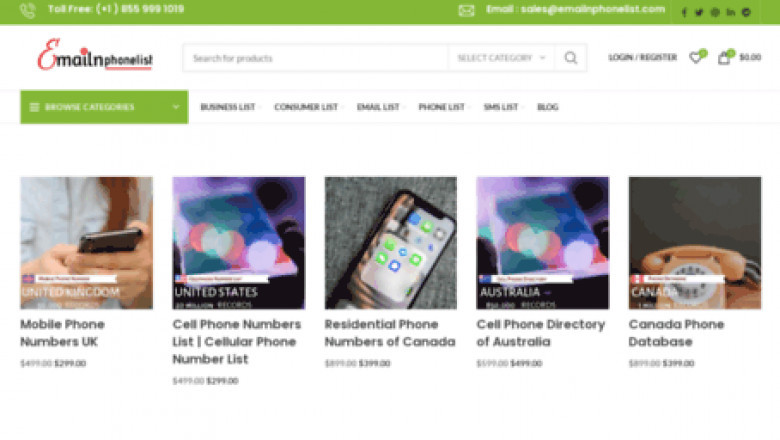This screenshot has height=440, width=780.
Task: Expand the Browse Categories menu
Action: (x=104, y=107)
